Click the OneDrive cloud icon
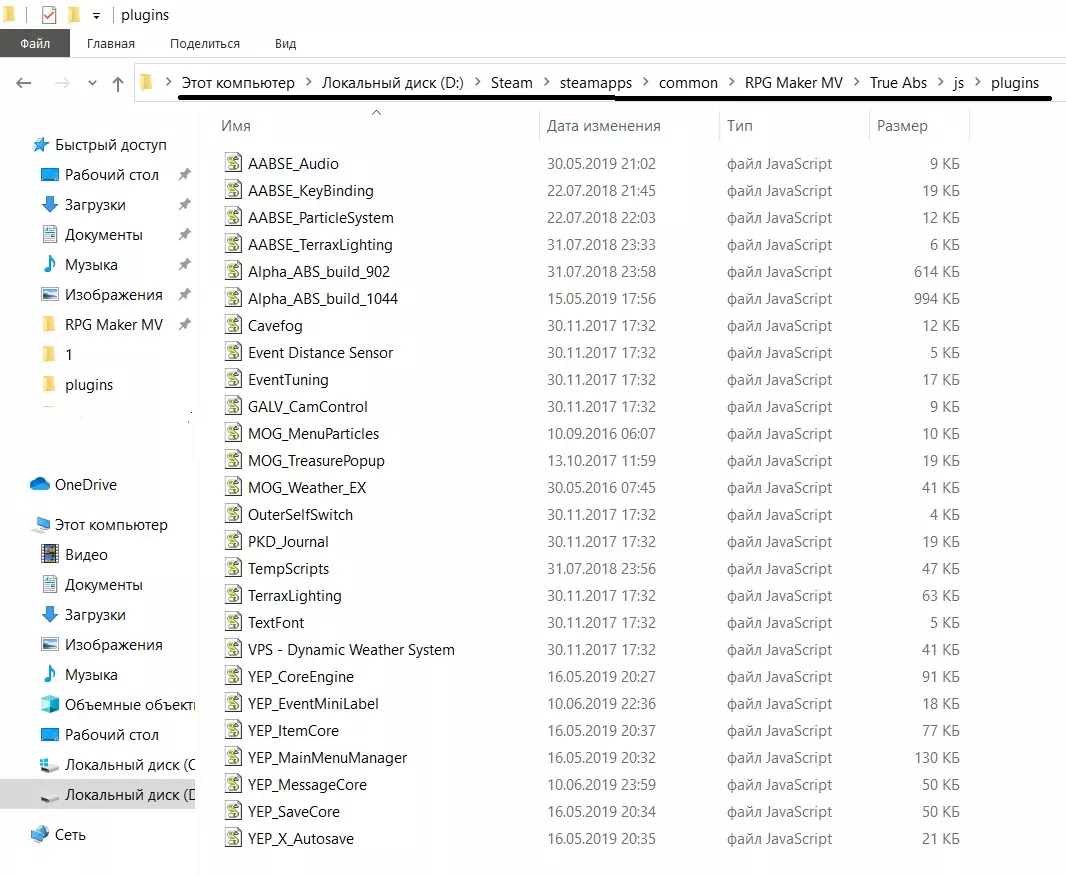Viewport: 1066px width, 876px height. point(40,484)
